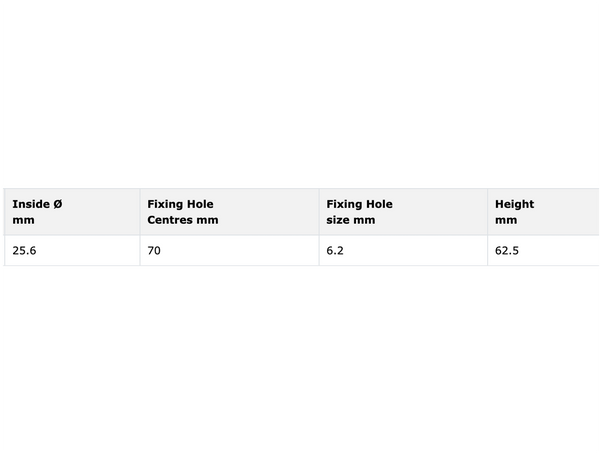Click mm text after Centres
The height and width of the screenshot is (453, 600).
(x=207, y=220)
